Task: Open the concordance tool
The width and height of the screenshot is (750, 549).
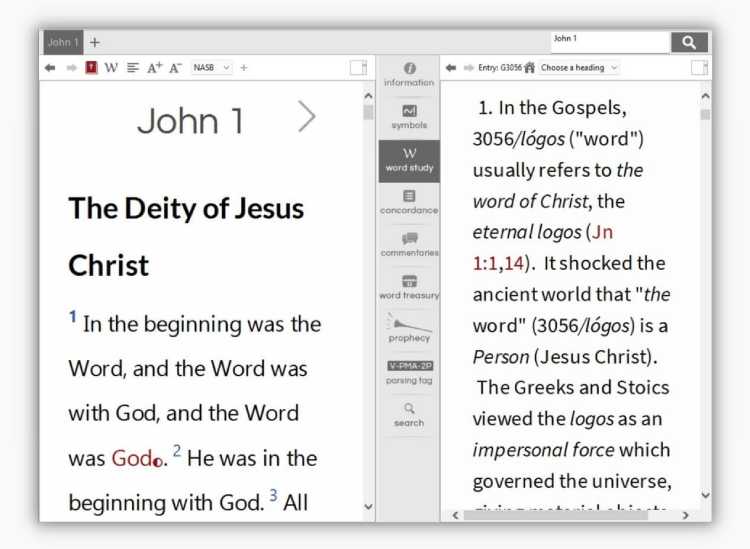Action: [x=409, y=202]
